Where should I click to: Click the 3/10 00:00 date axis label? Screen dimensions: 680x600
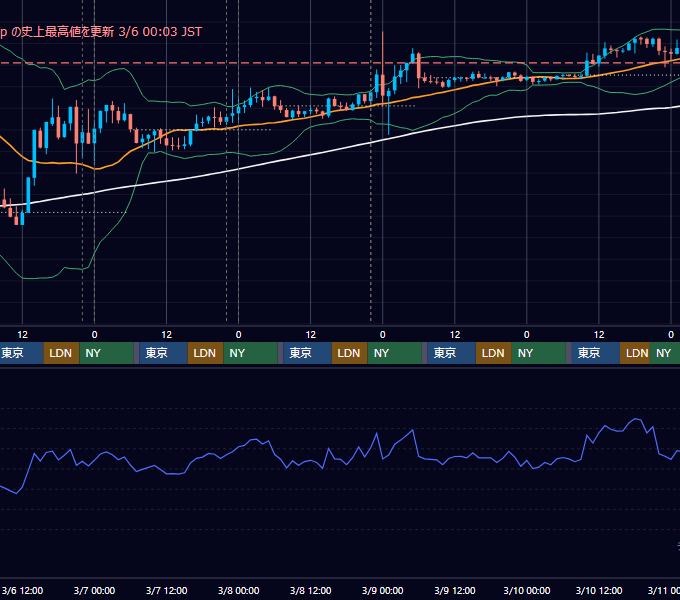point(526,590)
